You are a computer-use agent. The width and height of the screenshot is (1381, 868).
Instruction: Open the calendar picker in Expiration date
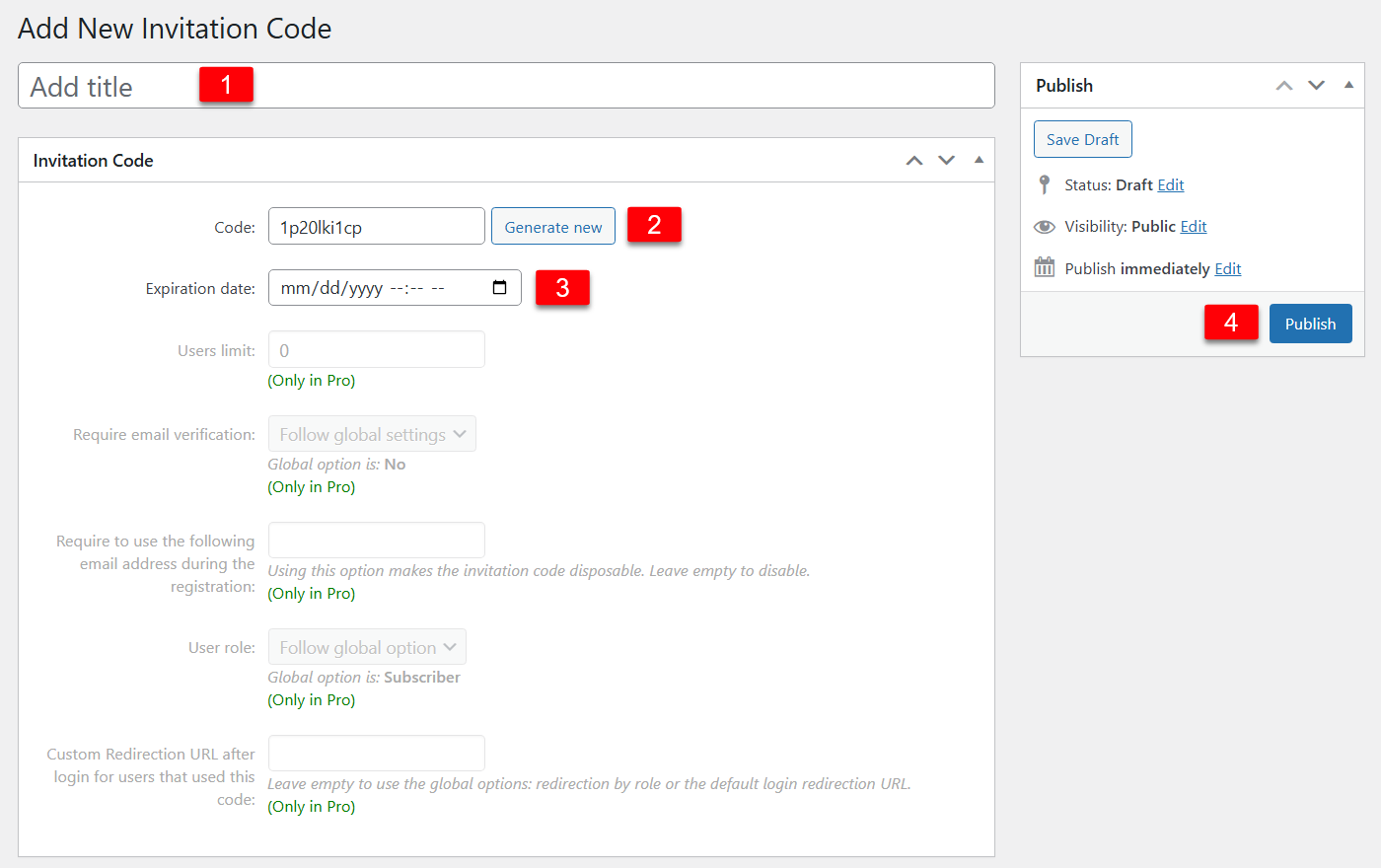click(x=500, y=288)
